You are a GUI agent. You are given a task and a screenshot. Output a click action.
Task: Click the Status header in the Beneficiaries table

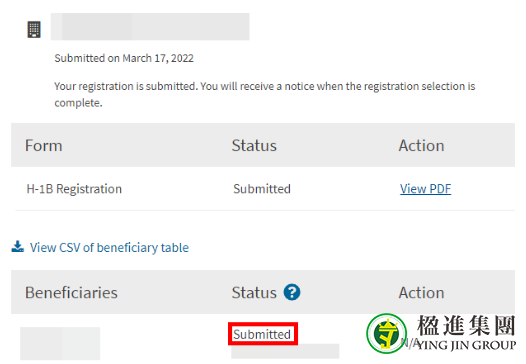pyautogui.click(x=254, y=293)
